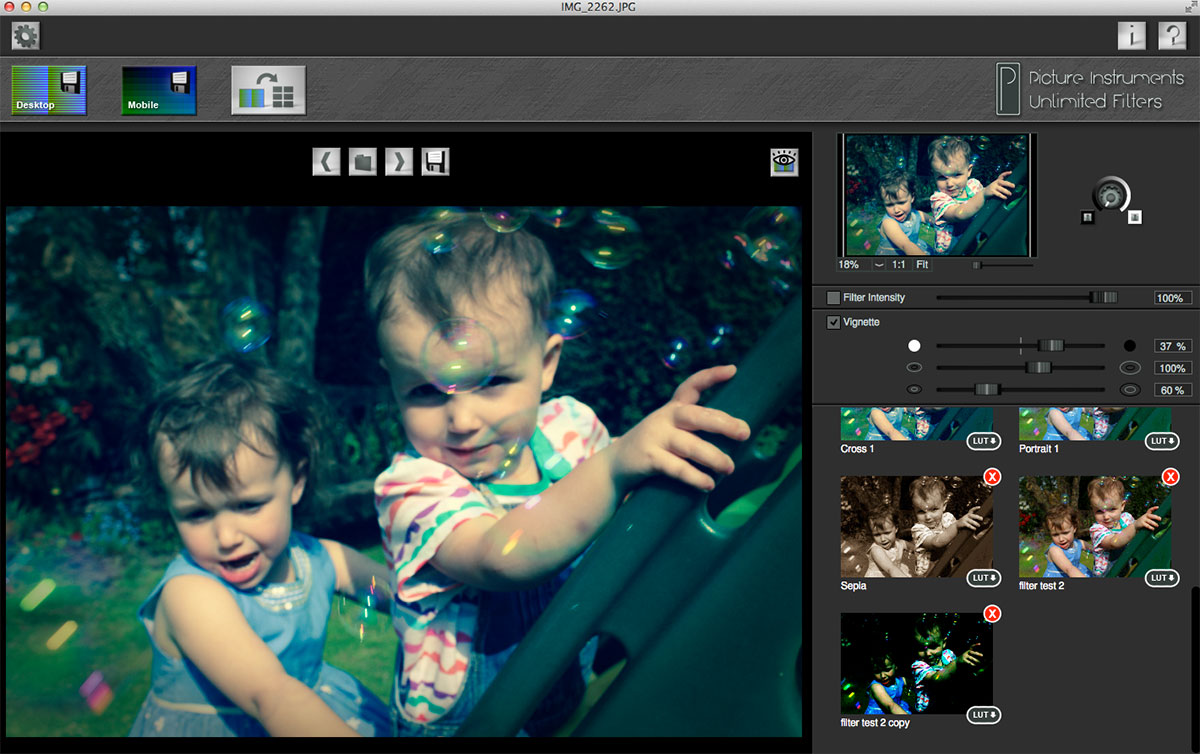The image size is (1200, 754).
Task: Export LUT for Portrait 1 filter
Action: (x=1163, y=441)
